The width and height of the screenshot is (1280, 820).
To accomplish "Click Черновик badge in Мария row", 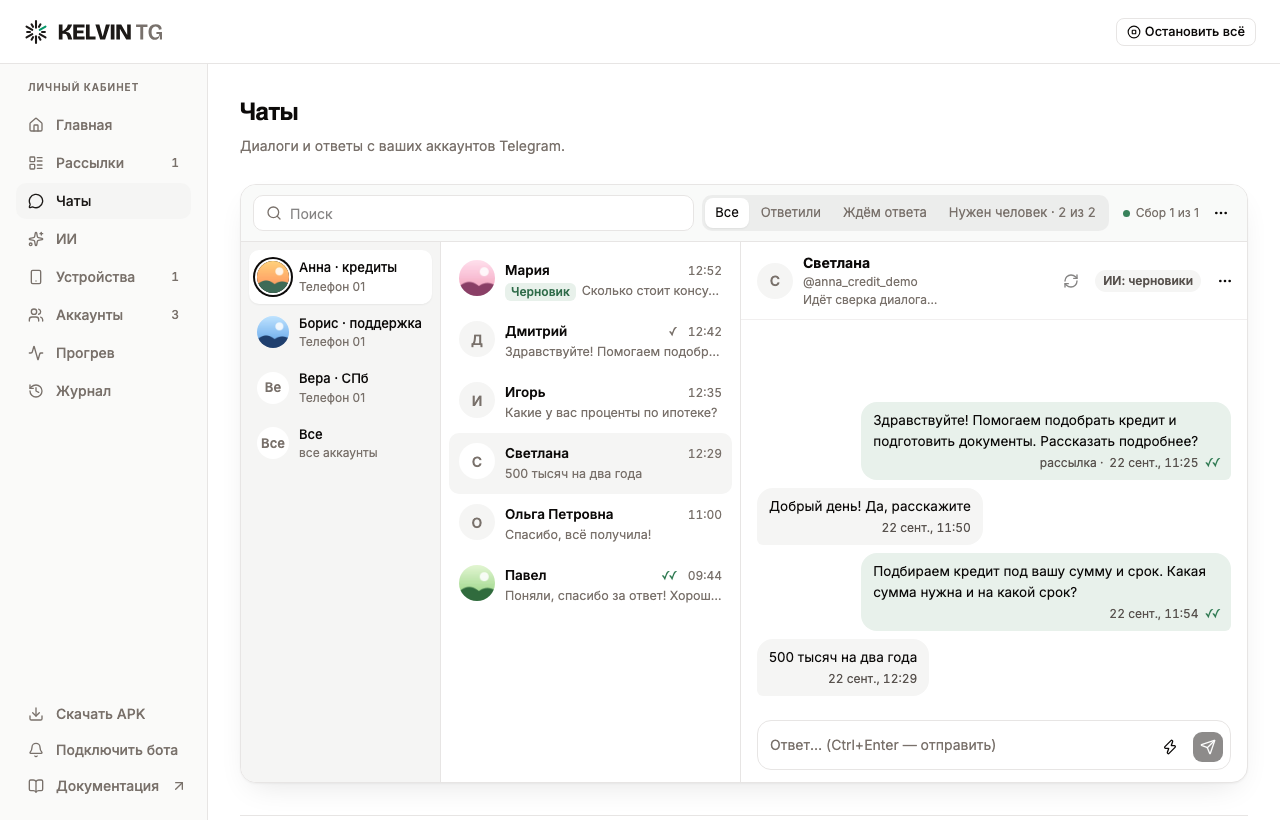I will (540, 291).
